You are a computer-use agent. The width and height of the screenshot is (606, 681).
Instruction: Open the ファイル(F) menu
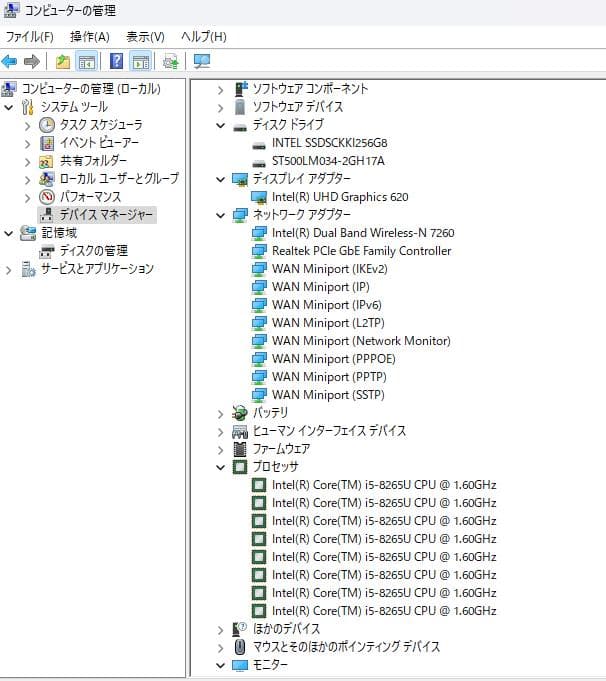click(x=30, y=37)
